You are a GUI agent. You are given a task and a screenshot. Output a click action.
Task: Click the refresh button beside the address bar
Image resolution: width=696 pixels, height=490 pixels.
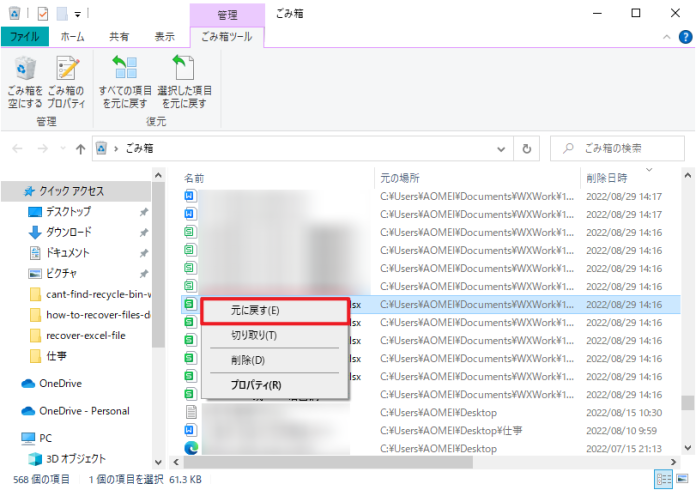point(526,149)
